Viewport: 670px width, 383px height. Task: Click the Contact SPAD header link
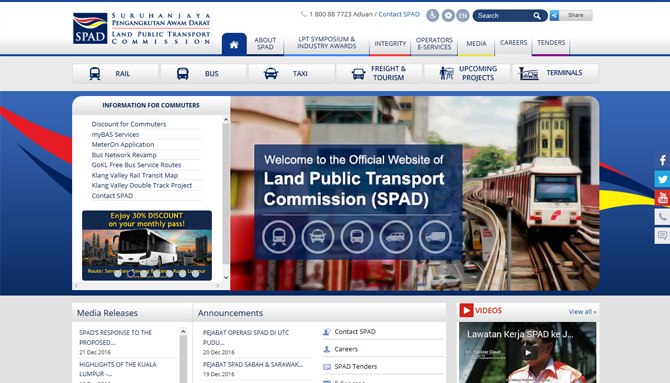(x=399, y=14)
